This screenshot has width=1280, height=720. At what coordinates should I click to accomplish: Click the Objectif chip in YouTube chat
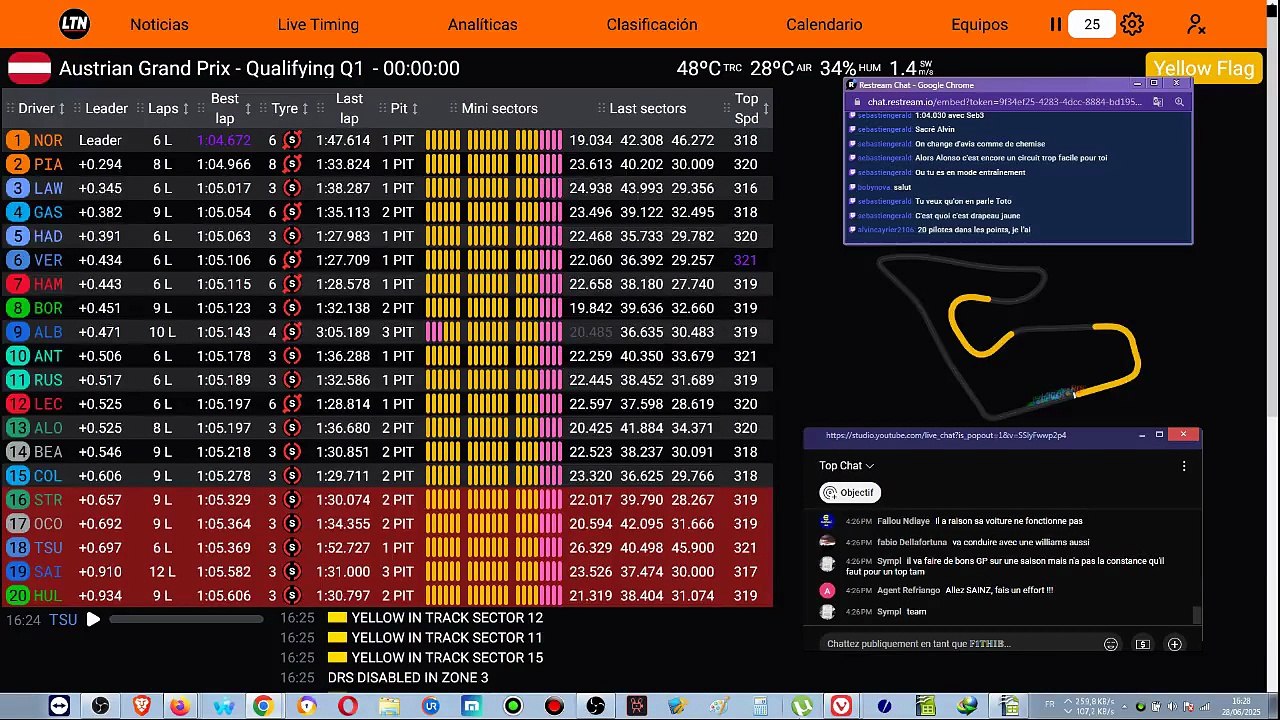click(849, 493)
